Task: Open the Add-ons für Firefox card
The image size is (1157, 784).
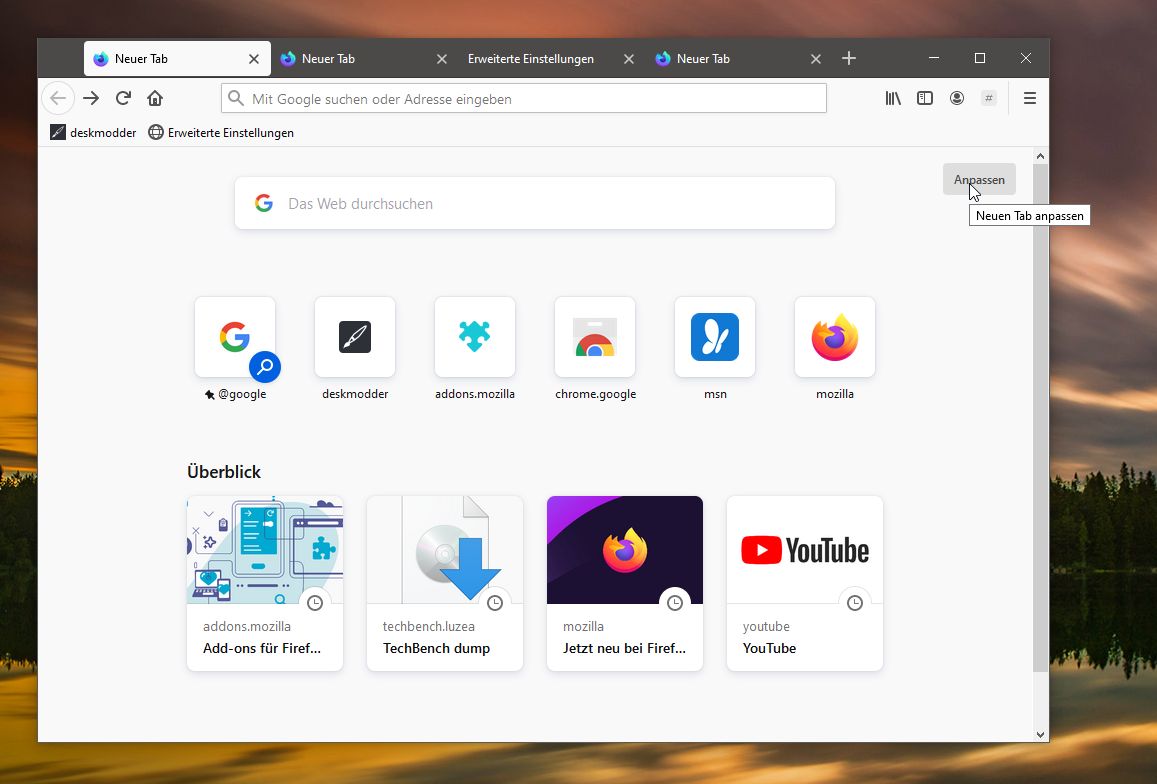Action: [x=265, y=583]
